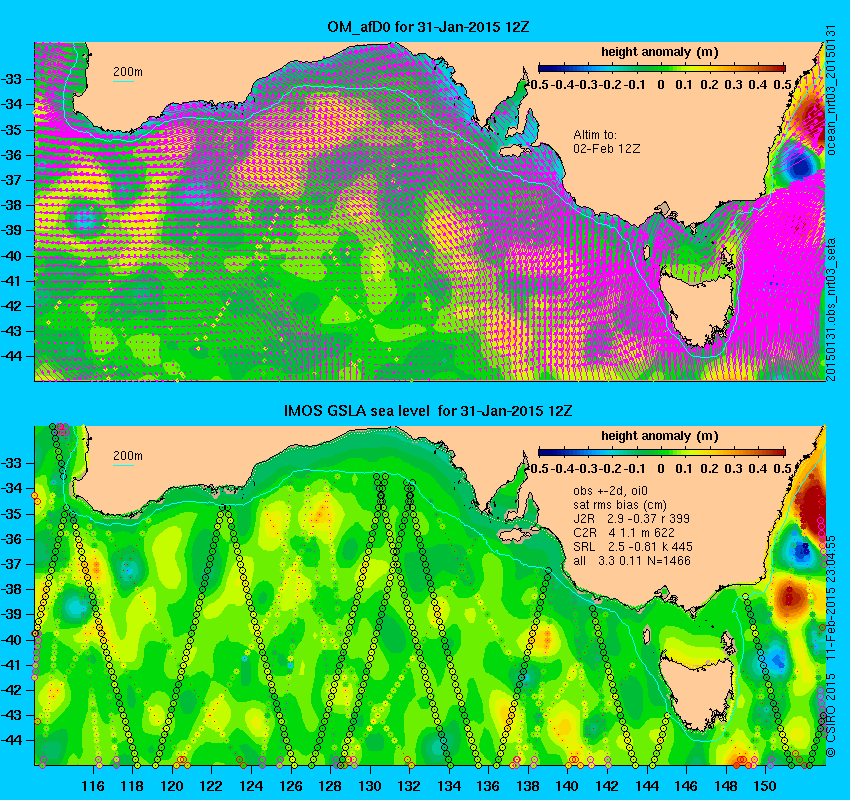
Task: Click the vertical text "20150131.obs_nrt03_seta"
Action: tap(830, 309)
